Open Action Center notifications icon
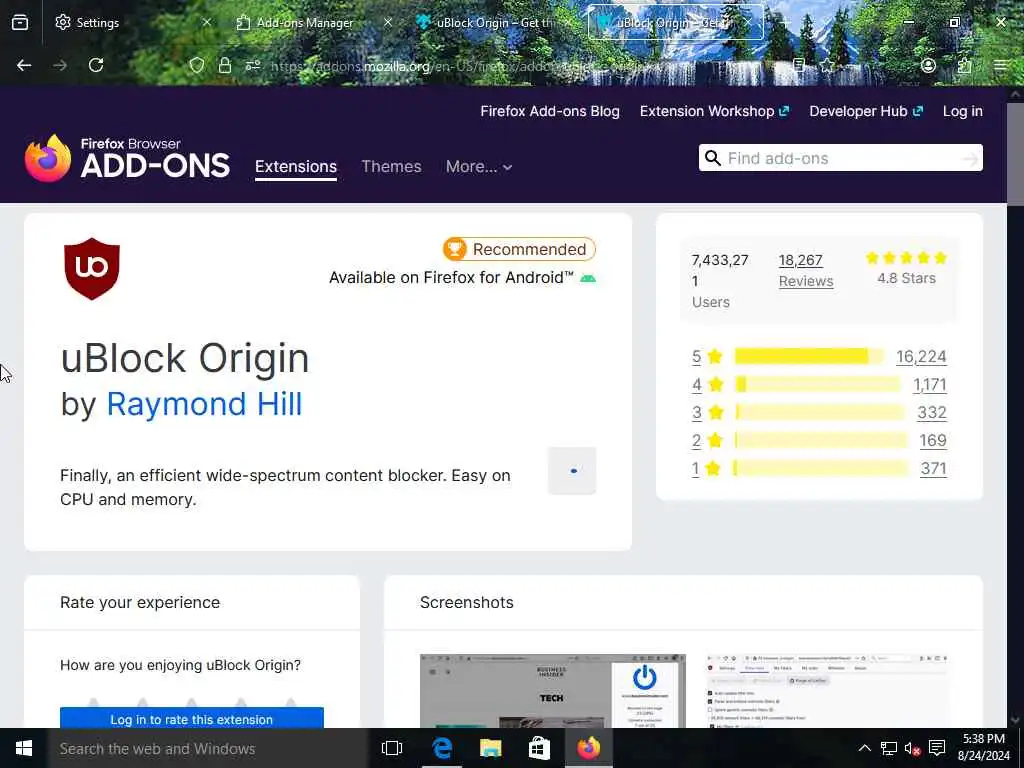This screenshot has width=1024, height=768. (x=937, y=748)
